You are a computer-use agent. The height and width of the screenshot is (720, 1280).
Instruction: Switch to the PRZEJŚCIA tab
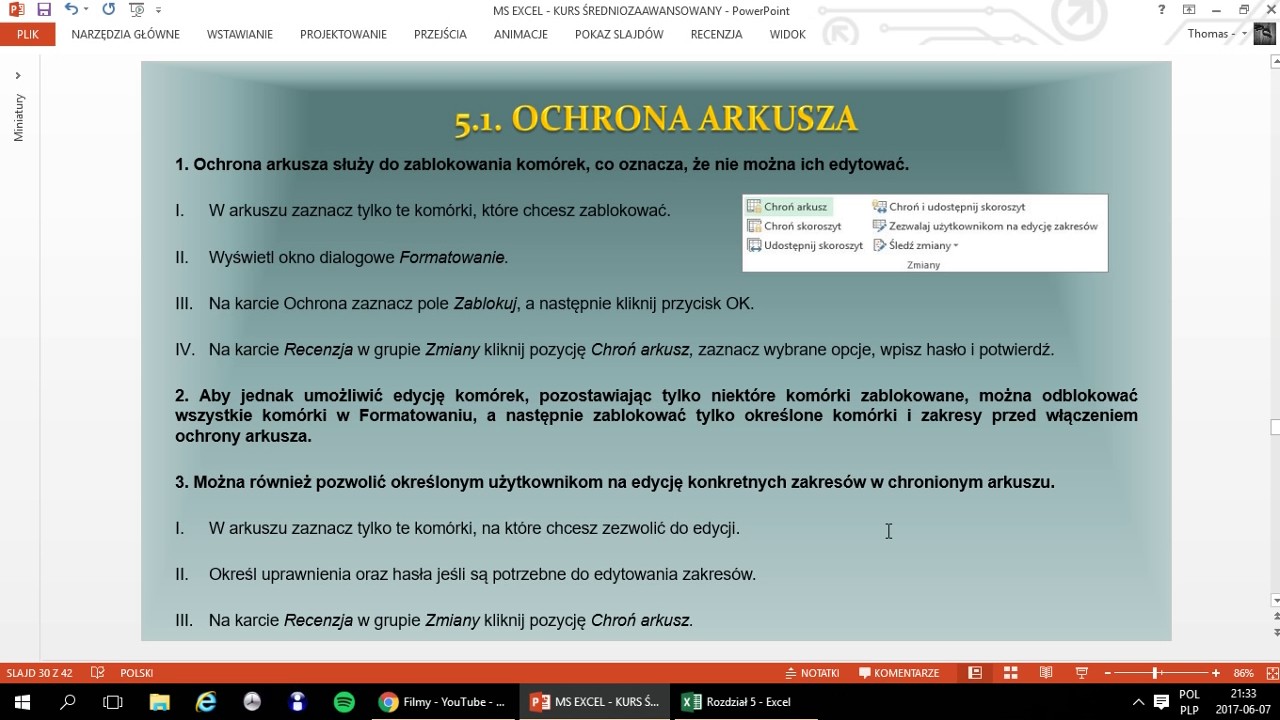pos(440,34)
